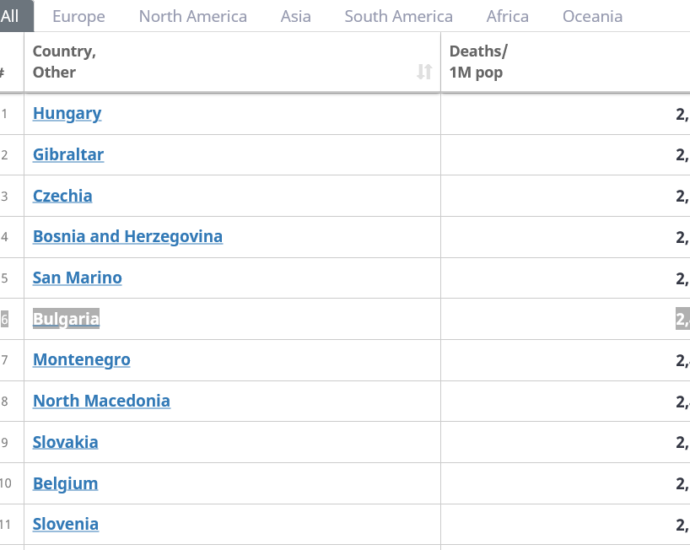Click the highlighted Bulgaria link
This screenshot has height=550, width=690.
pyautogui.click(x=66, y=319)
